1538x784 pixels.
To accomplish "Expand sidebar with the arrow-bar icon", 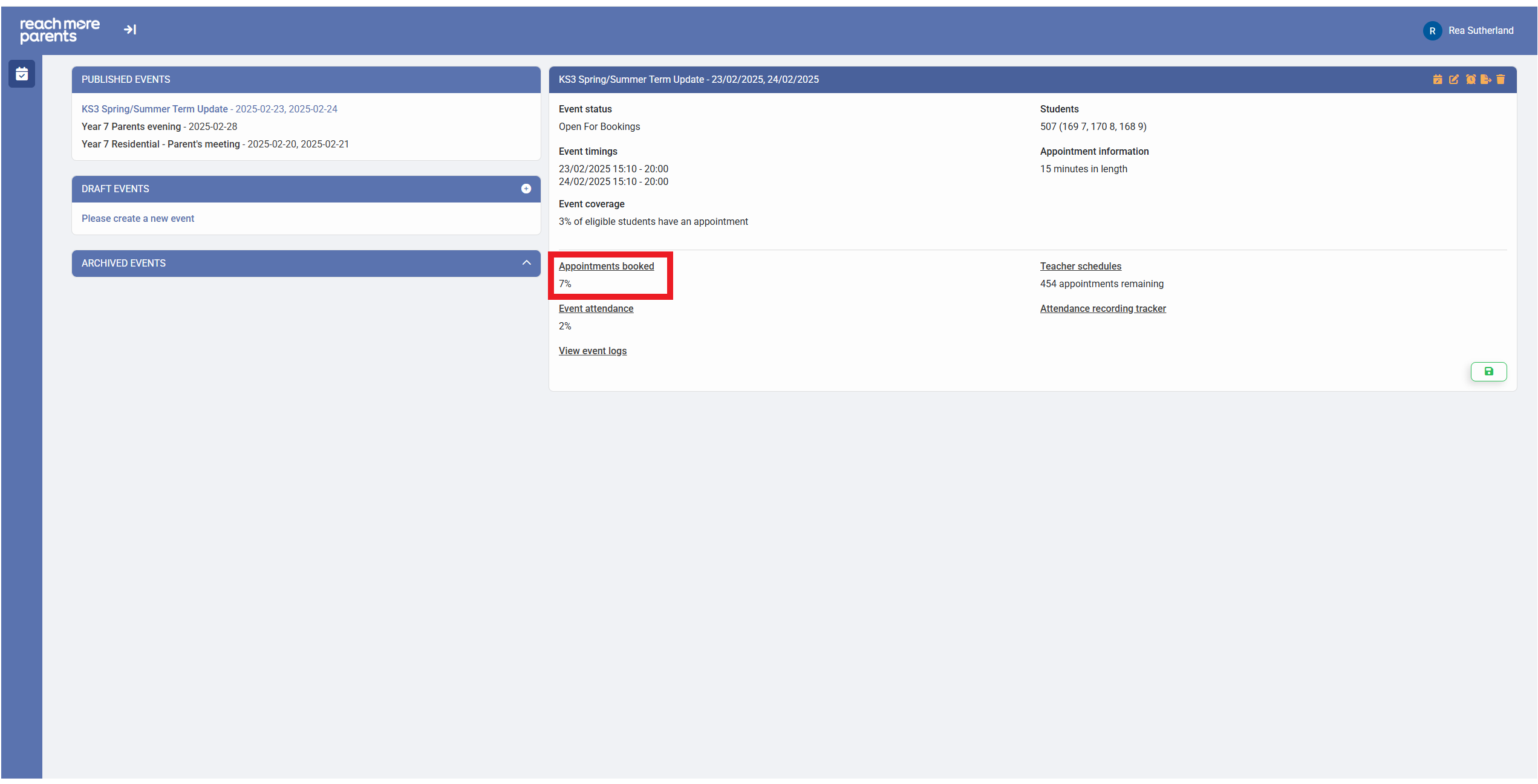I will pos(130,30).
